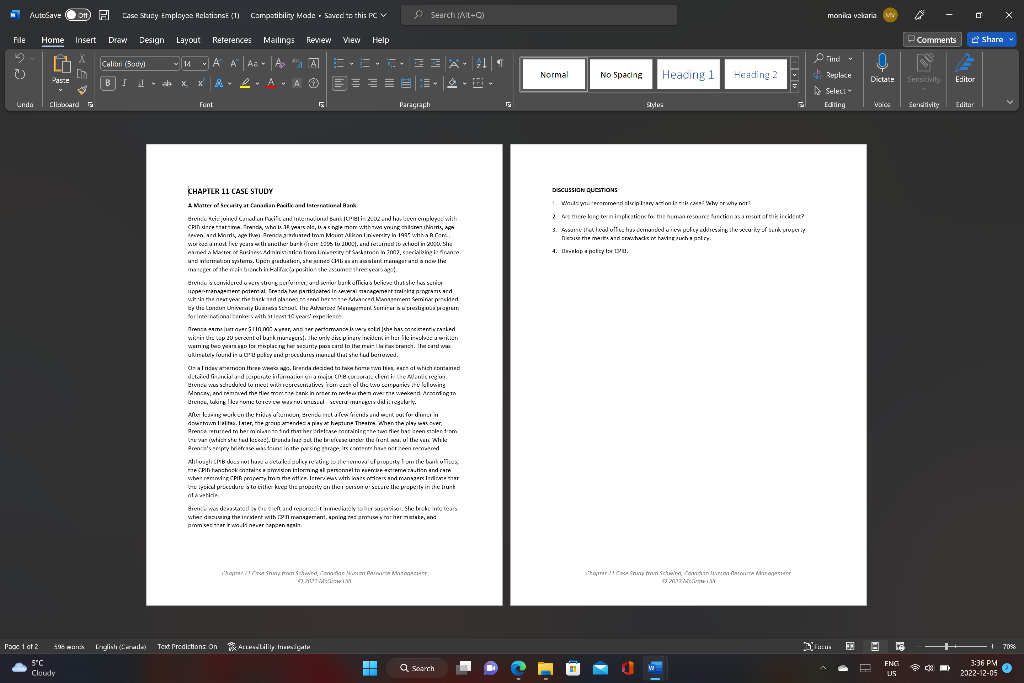Select the Format Painter tool
Screen dimensions: 1024x683
click(82, 91)
